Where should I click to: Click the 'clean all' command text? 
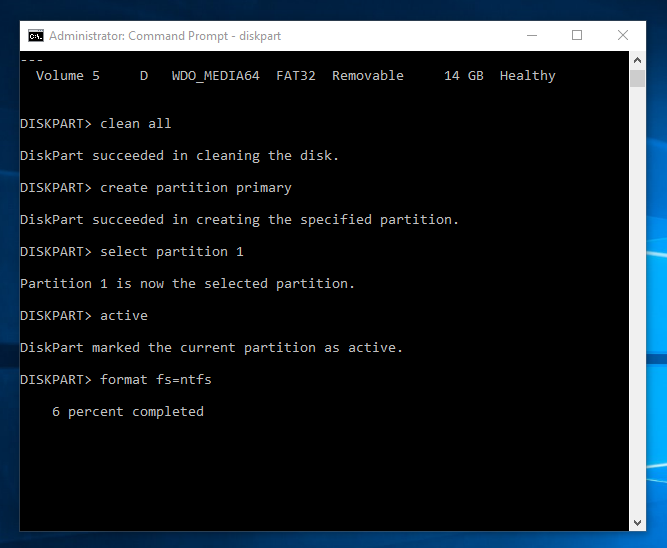136,124
